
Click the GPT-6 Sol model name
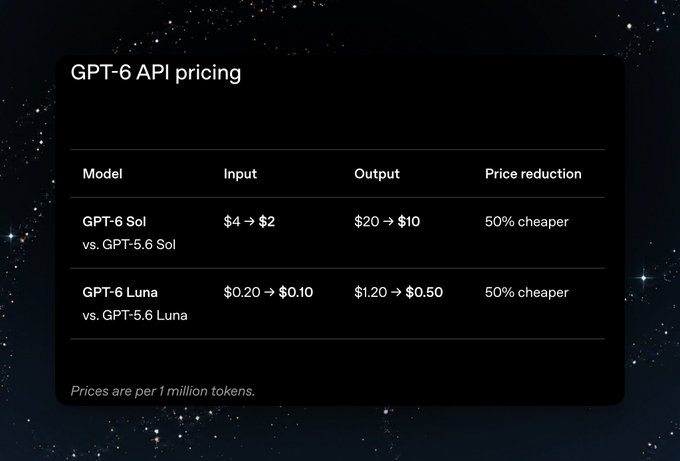point(114,222)
